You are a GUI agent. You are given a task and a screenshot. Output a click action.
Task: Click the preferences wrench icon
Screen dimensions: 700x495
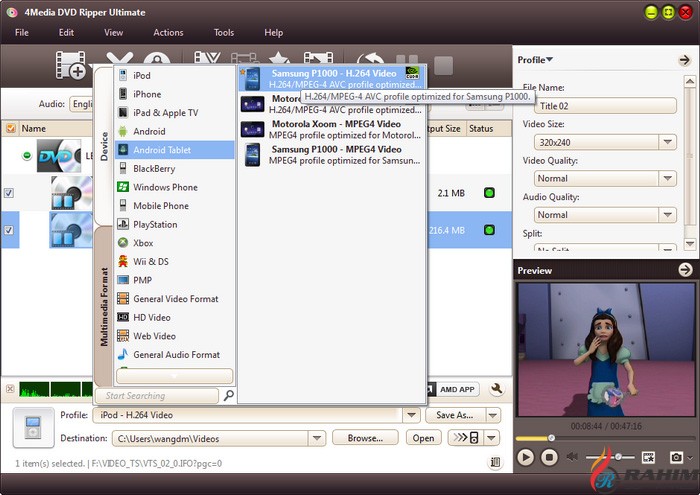[x=496, y=390]
